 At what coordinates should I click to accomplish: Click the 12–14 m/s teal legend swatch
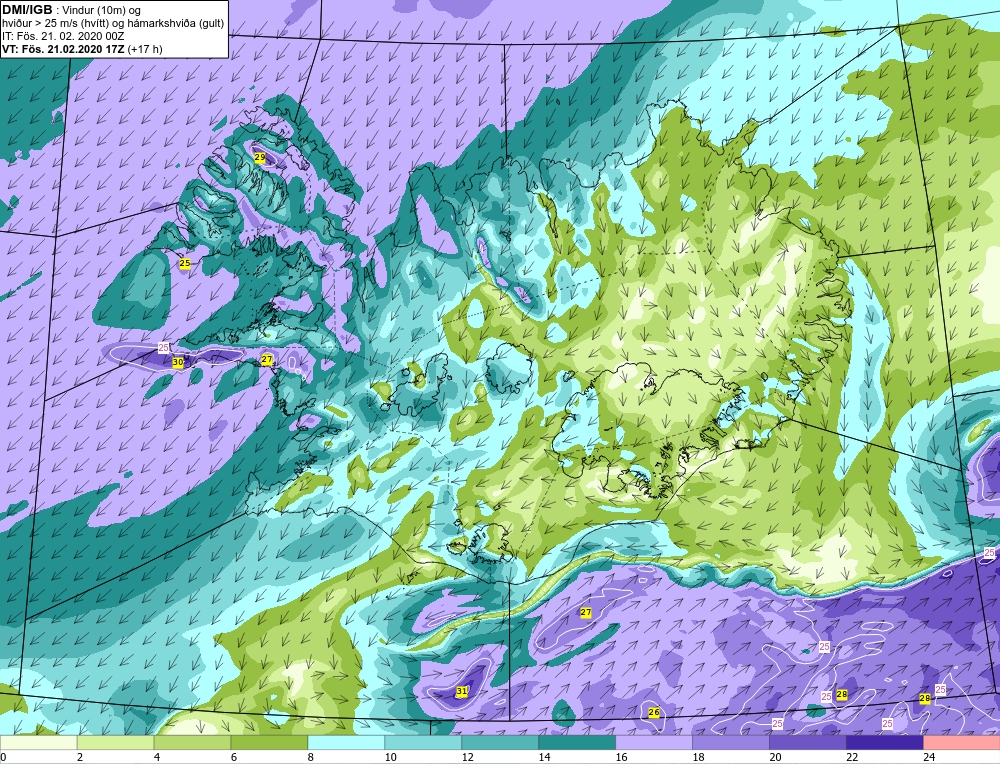[500, 743]
